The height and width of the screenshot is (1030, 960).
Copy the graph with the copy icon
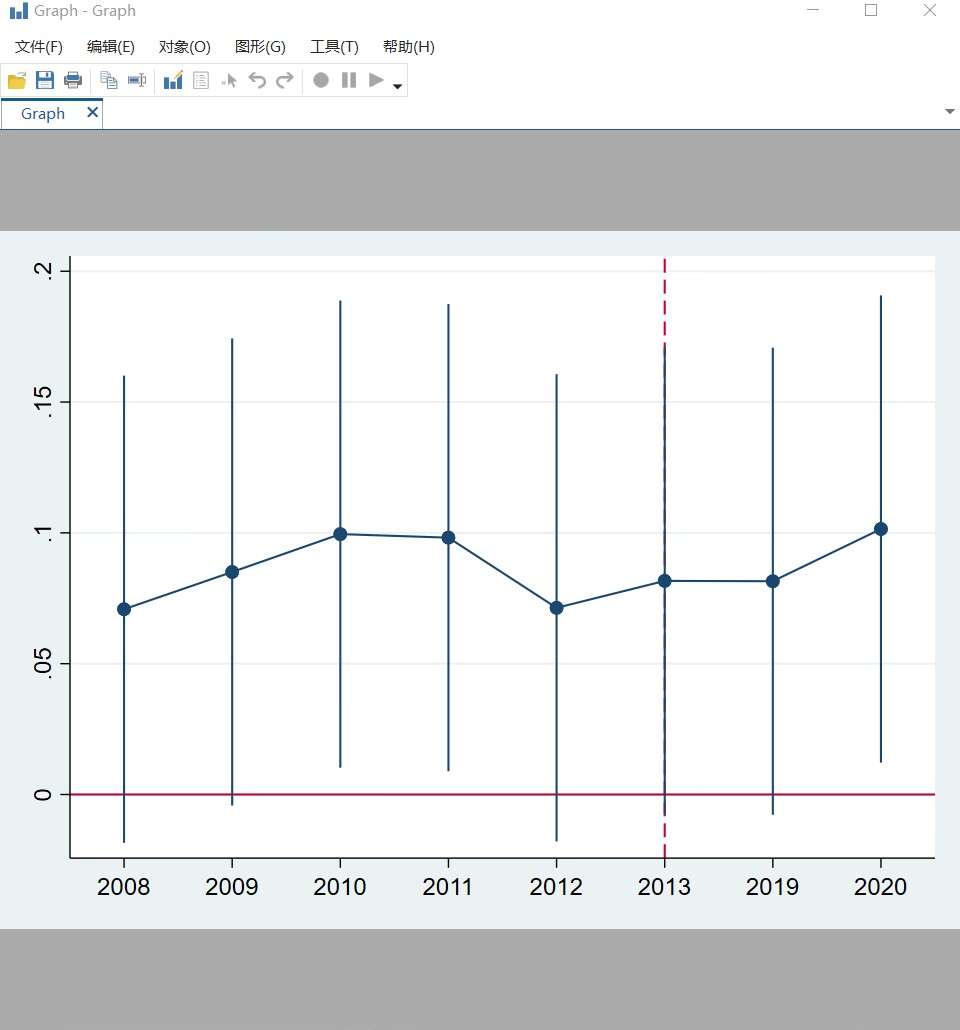click(x=108, y=80)
